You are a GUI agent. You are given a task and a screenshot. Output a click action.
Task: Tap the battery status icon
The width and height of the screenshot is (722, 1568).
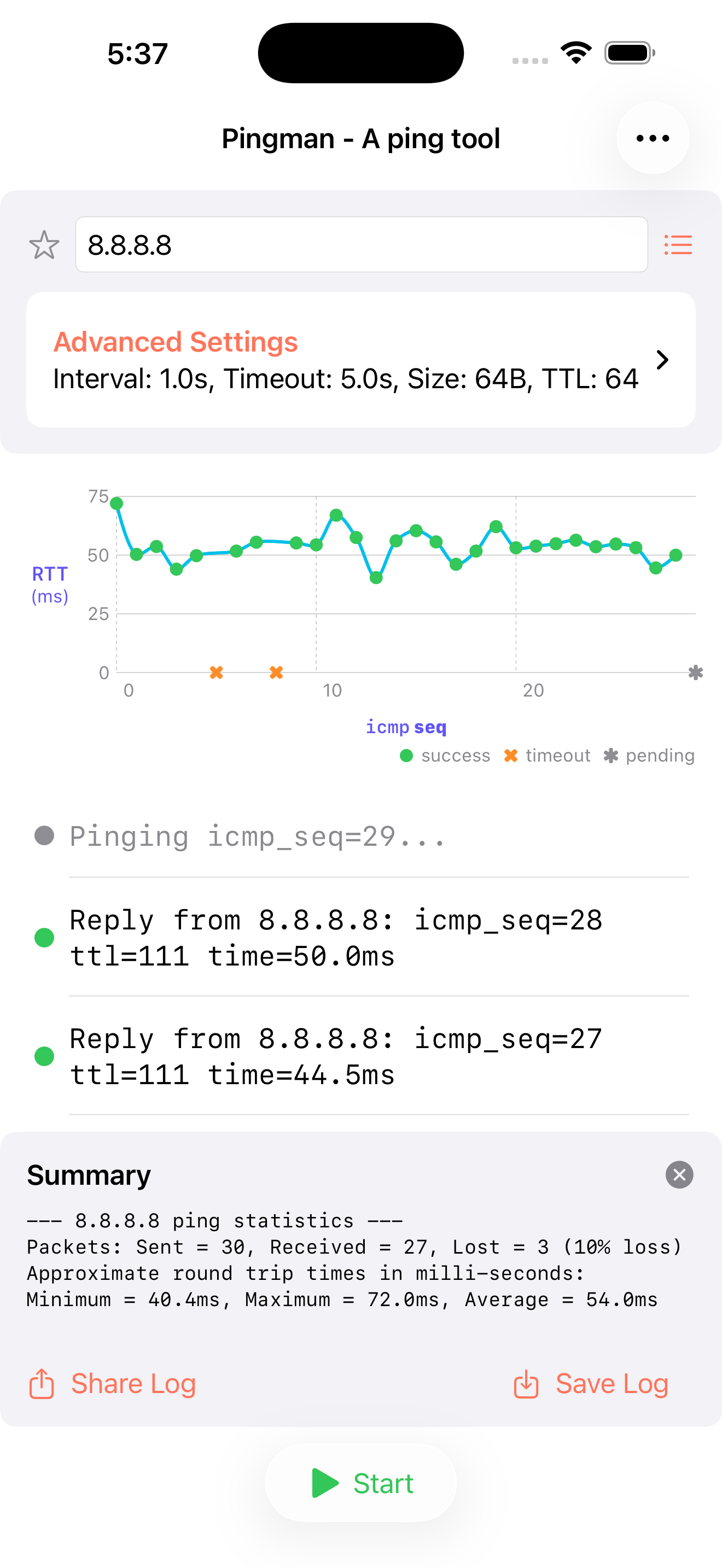pos(630,53)
